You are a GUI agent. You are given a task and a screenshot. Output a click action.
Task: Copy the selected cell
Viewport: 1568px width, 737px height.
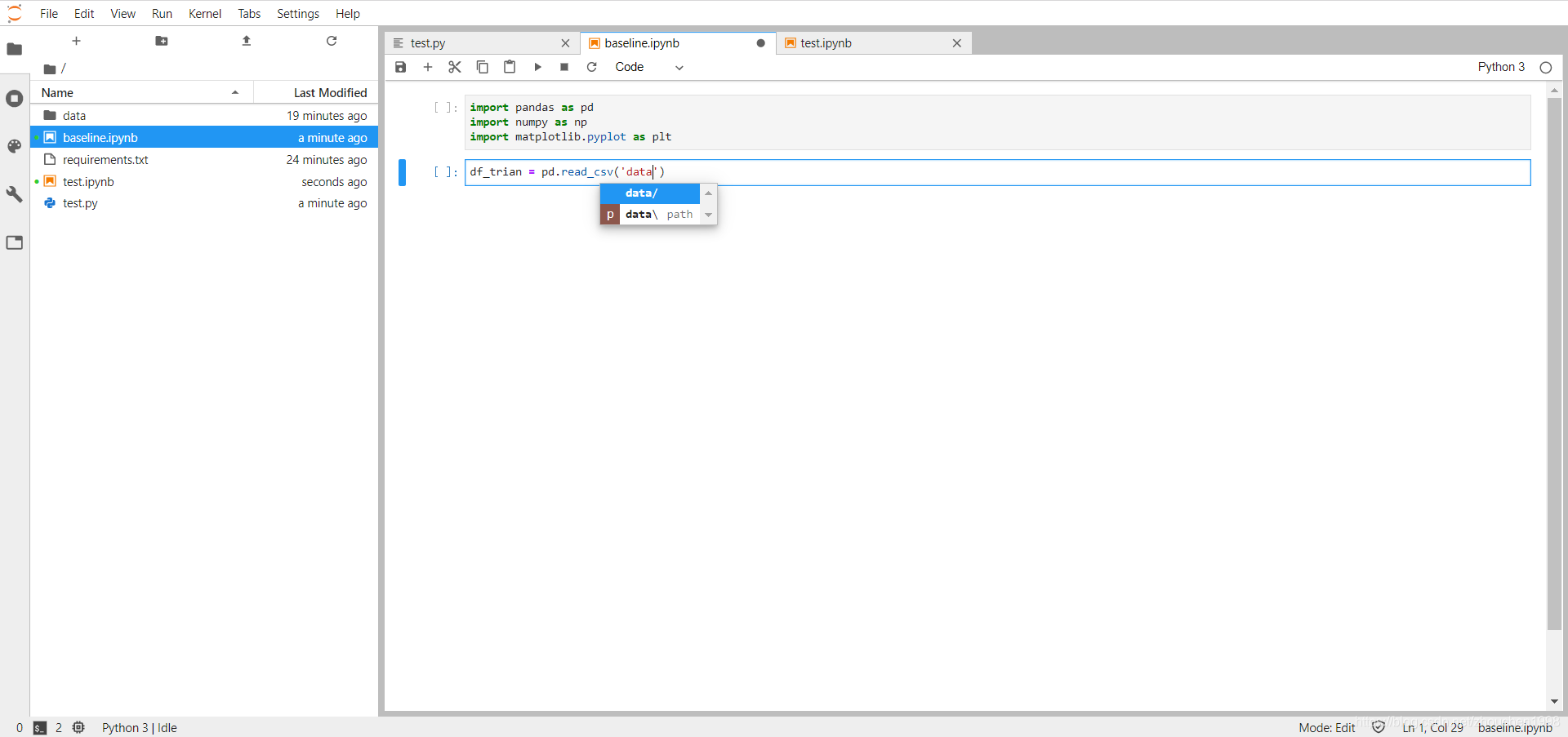pyautogui.click(x=483, y=67)
